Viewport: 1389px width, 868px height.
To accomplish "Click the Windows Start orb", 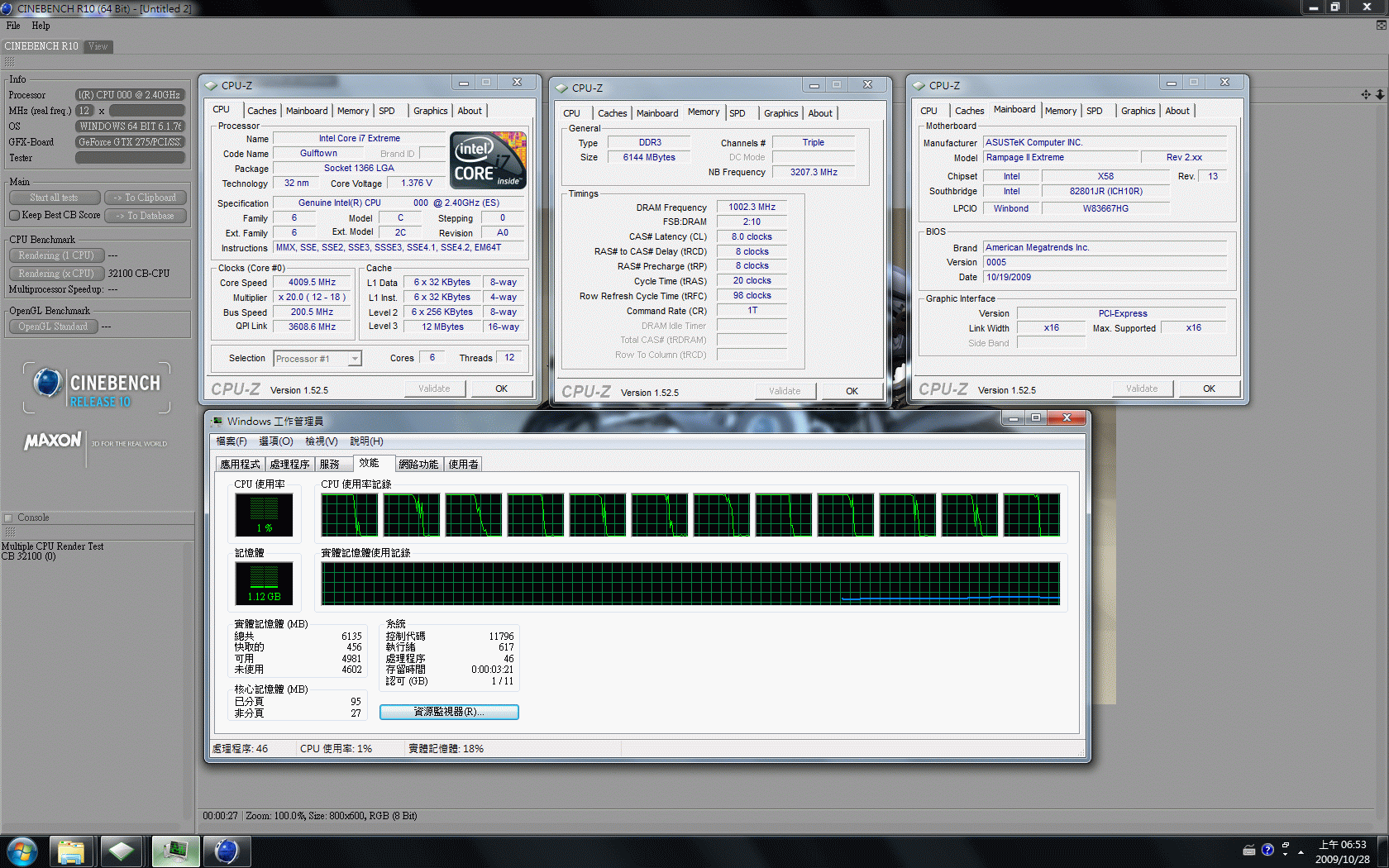I will coord(22,851).
